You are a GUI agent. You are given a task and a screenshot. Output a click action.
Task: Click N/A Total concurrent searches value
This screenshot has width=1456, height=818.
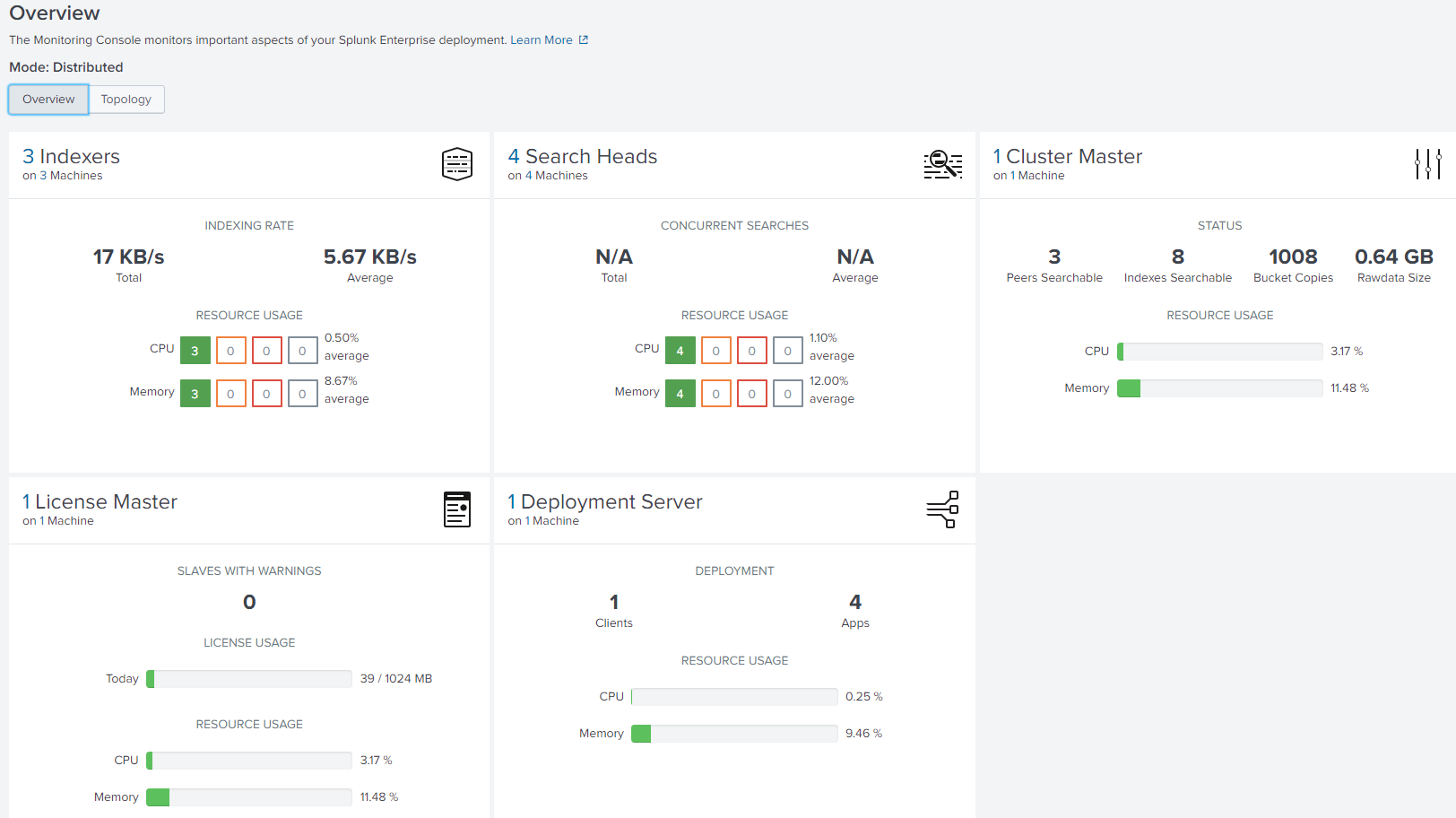[614, 257]
